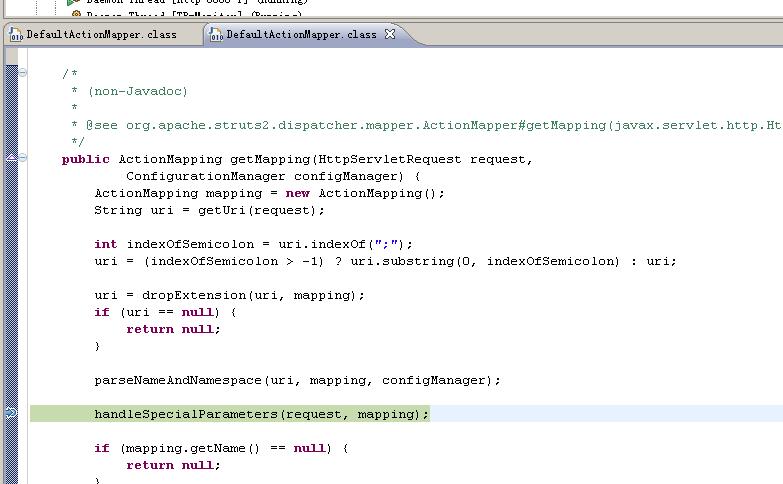The image size is (783, 484).
Task: Close the active DefaultActionMapper.class tab
Action: 390,34
